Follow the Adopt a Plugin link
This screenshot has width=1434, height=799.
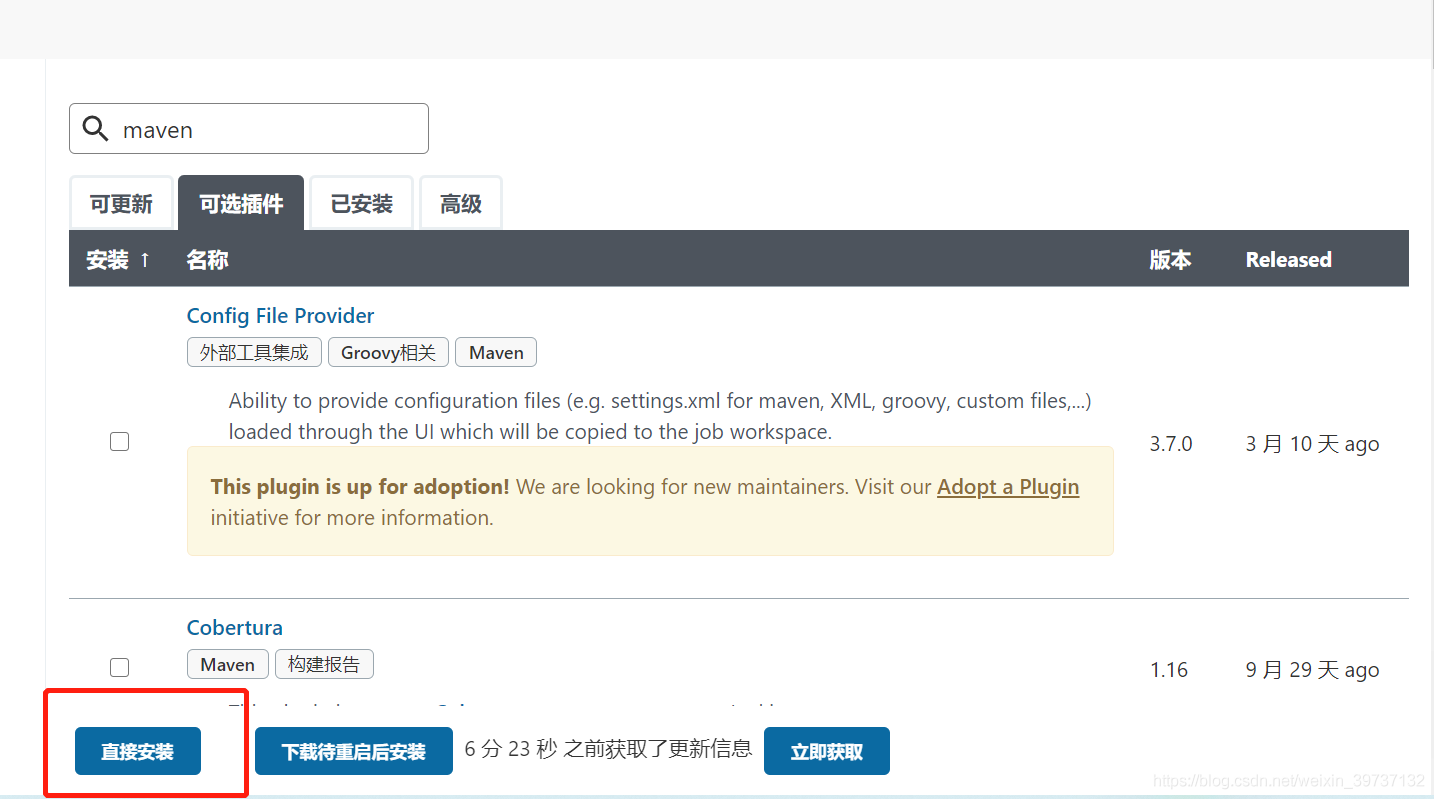coord(1008,487)
